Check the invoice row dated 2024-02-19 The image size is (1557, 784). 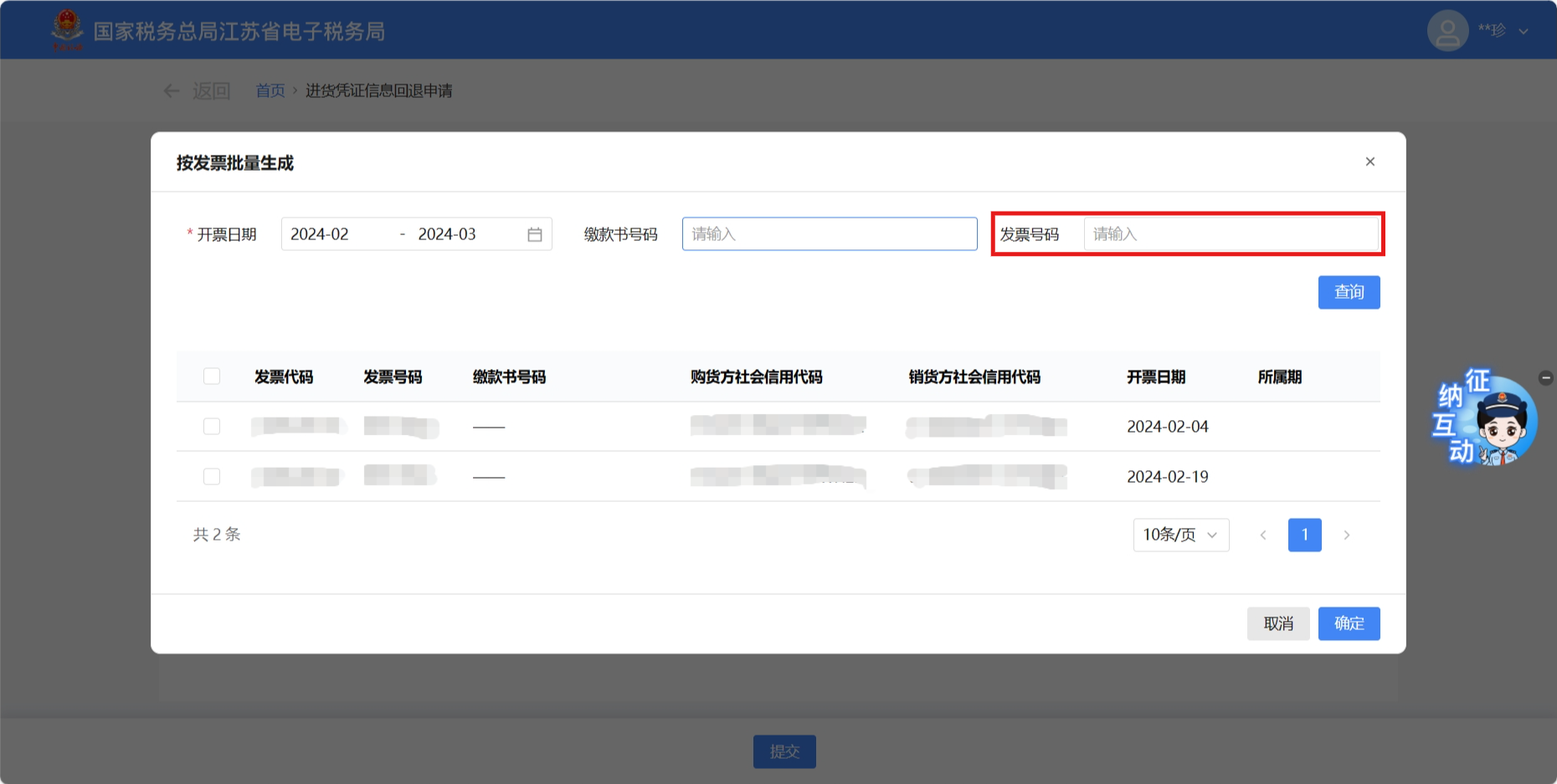(x=212, y=477)
